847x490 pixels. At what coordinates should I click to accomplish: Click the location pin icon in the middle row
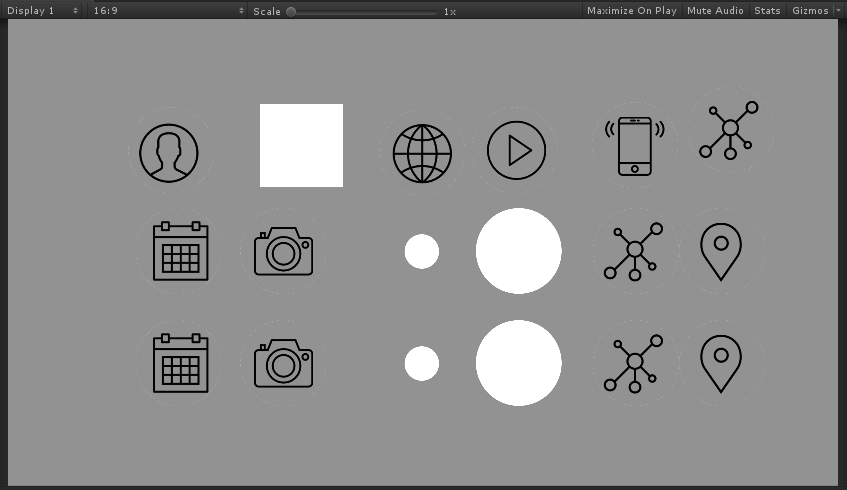click(x=721, y=252)
